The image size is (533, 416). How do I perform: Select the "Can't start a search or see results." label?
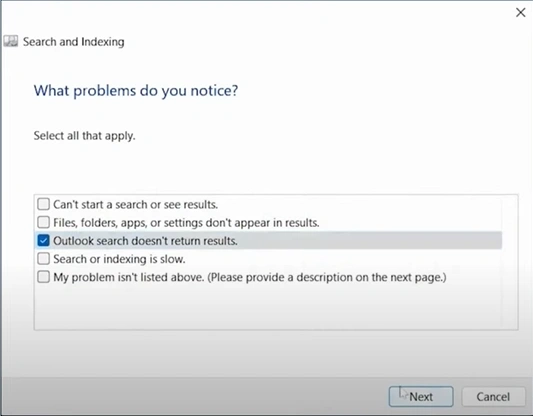pos(135,205)
